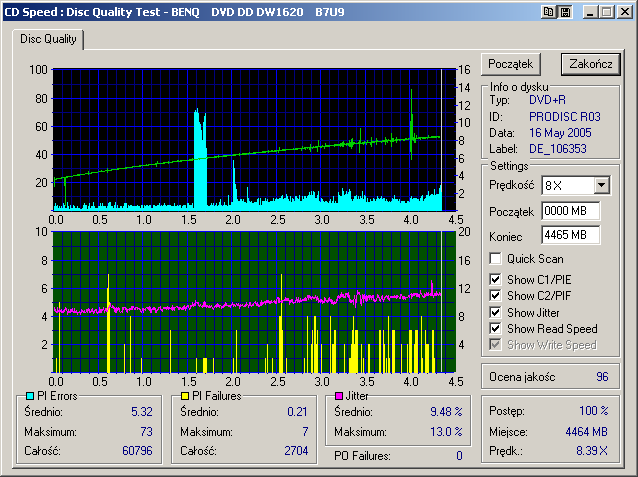Uncheck Show C2/PIF

pos(495,295)
